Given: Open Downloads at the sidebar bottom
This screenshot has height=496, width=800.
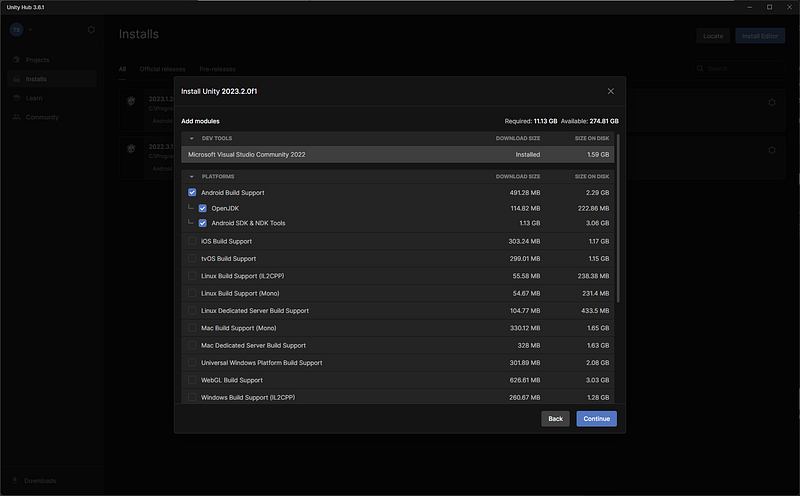Looking at the screenshot, I should point(40,480).
